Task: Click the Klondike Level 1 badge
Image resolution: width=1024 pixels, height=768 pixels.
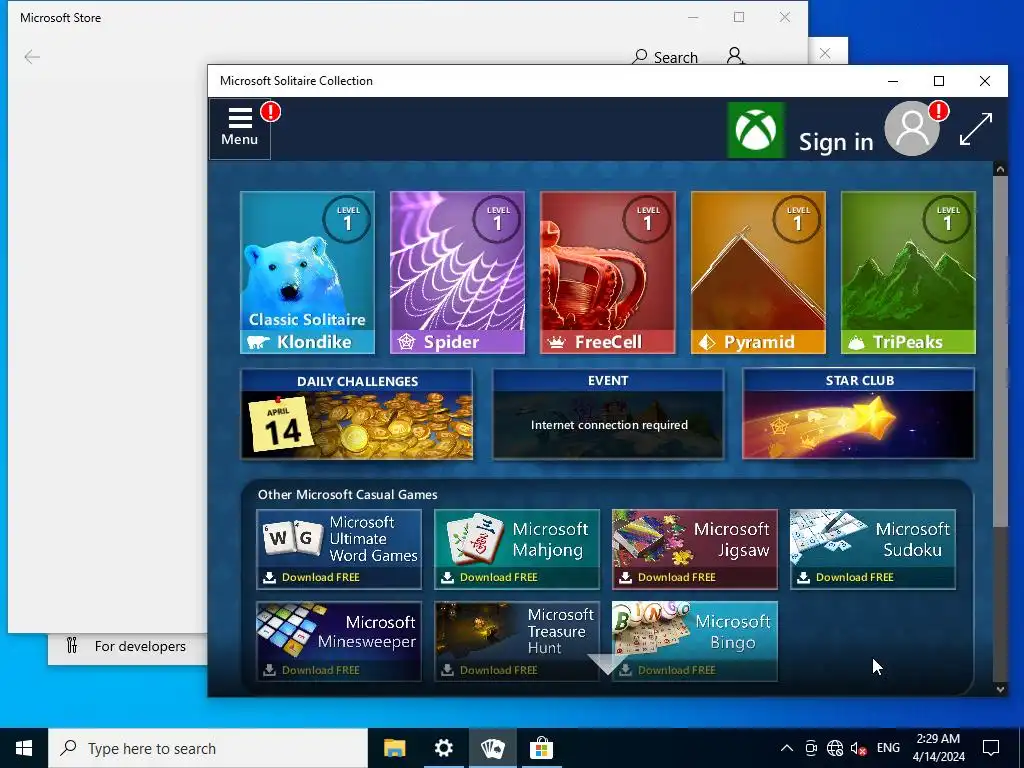Action: (x=347, y=219)
